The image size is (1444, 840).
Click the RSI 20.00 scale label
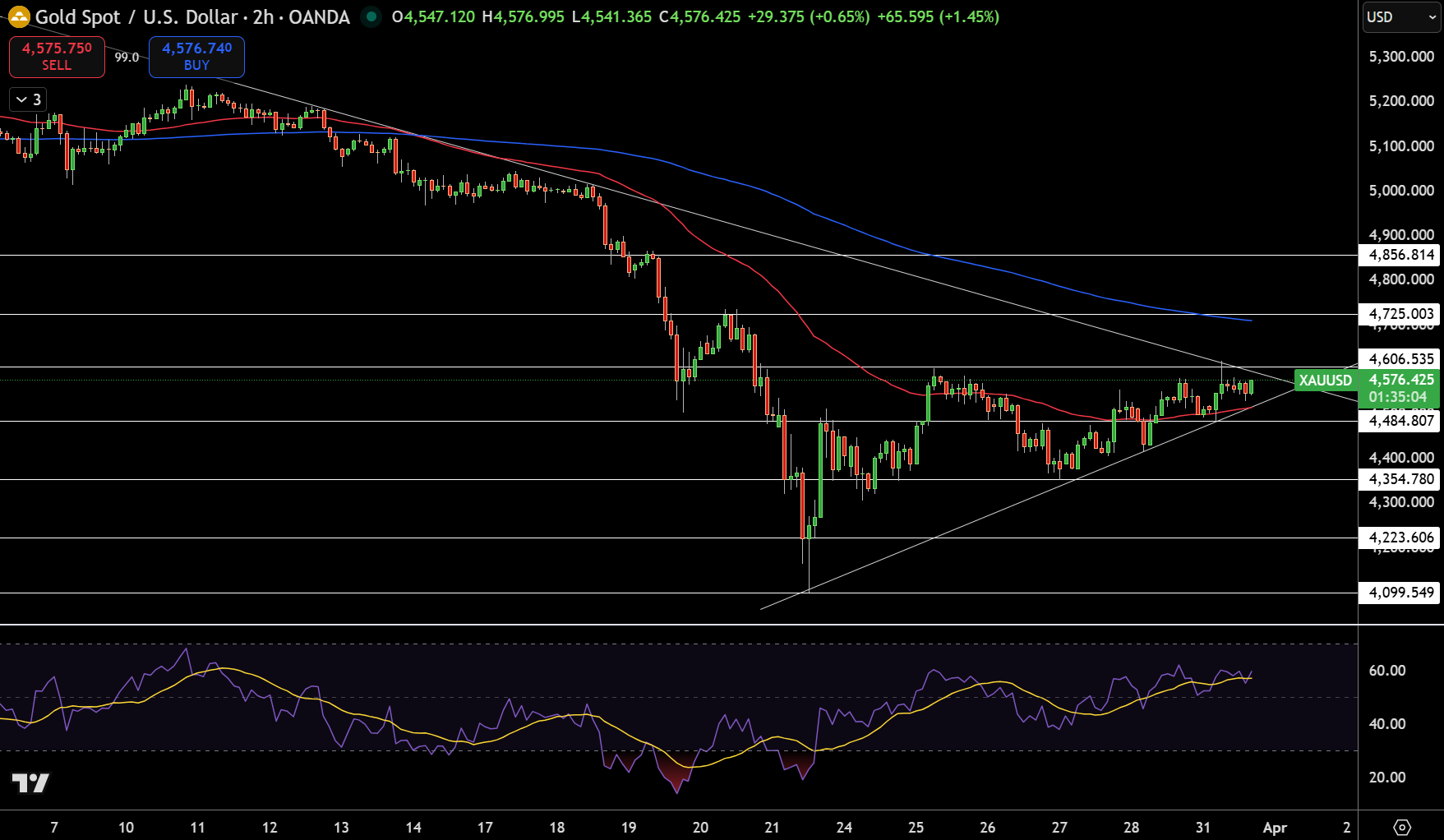(1387, 778)
